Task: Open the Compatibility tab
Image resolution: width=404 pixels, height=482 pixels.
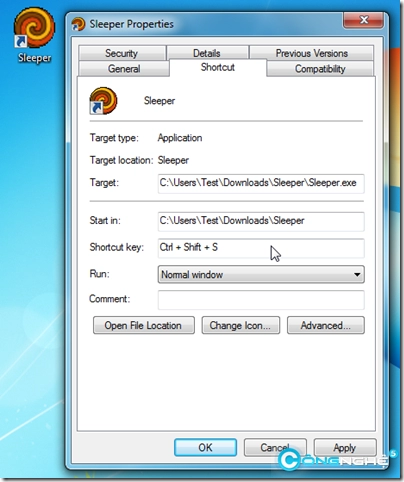Action: coord(320,69)
